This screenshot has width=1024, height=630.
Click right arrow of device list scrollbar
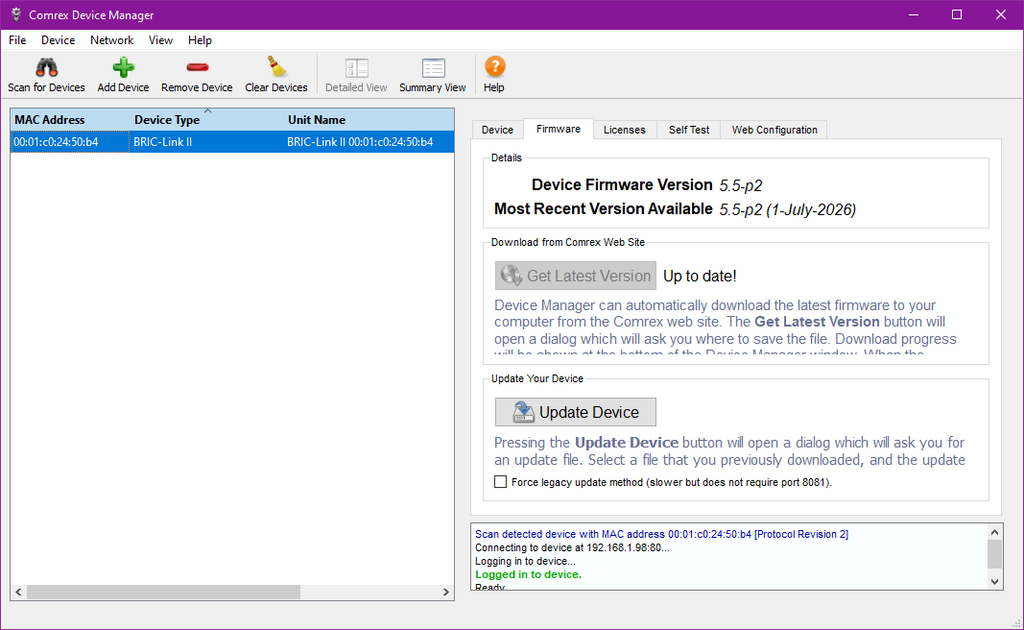click(x=446, y=591)
